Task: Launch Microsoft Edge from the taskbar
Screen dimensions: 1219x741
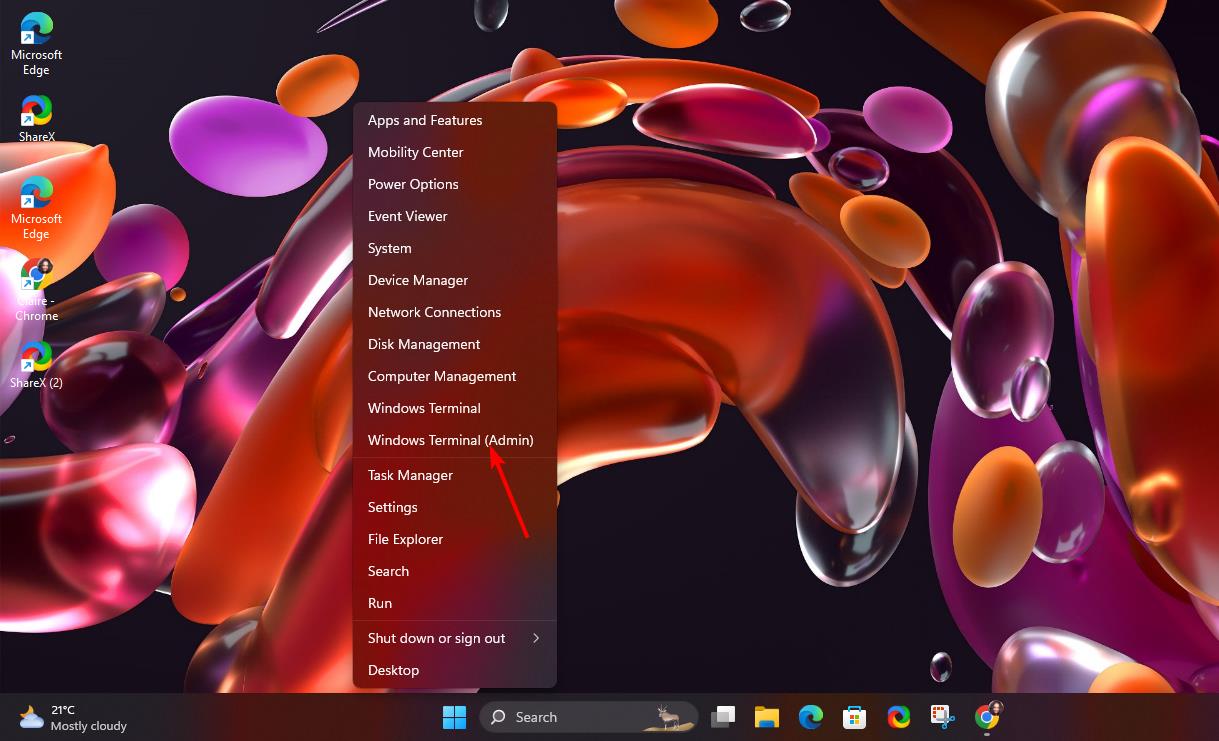Action: [811, 717]
